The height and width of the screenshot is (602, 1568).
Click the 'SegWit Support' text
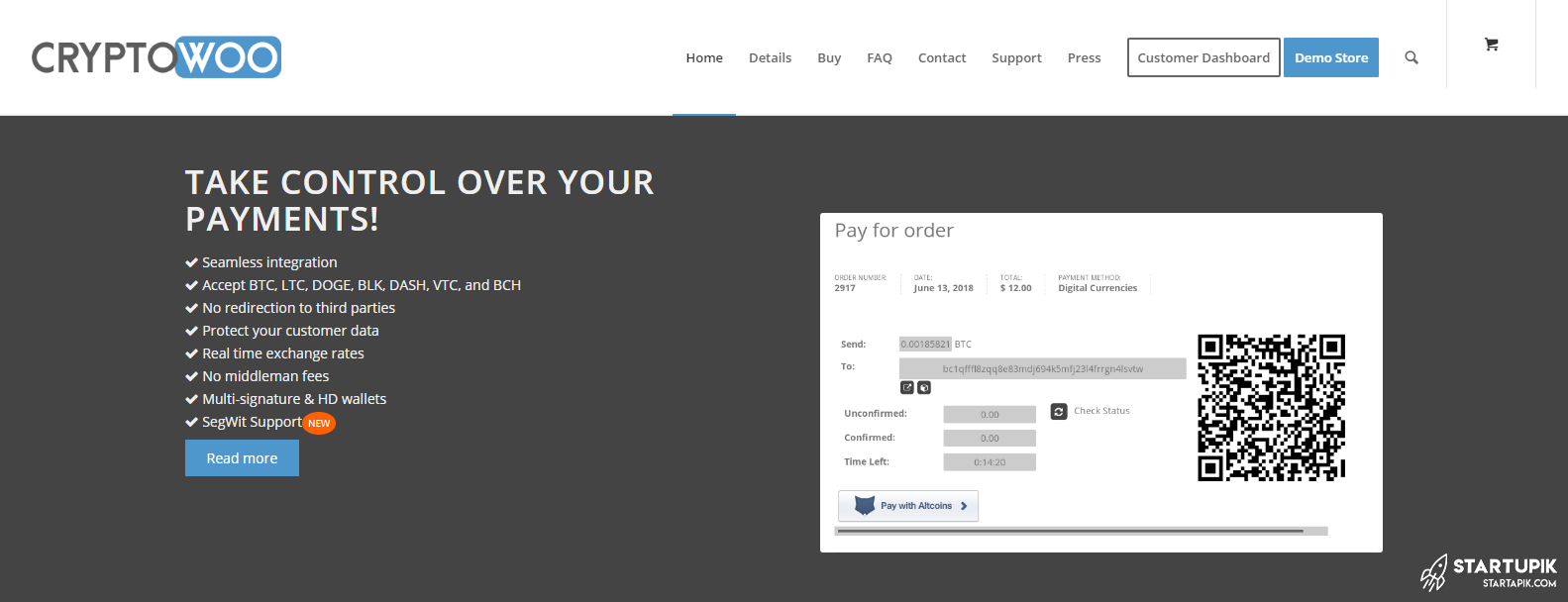252,422
